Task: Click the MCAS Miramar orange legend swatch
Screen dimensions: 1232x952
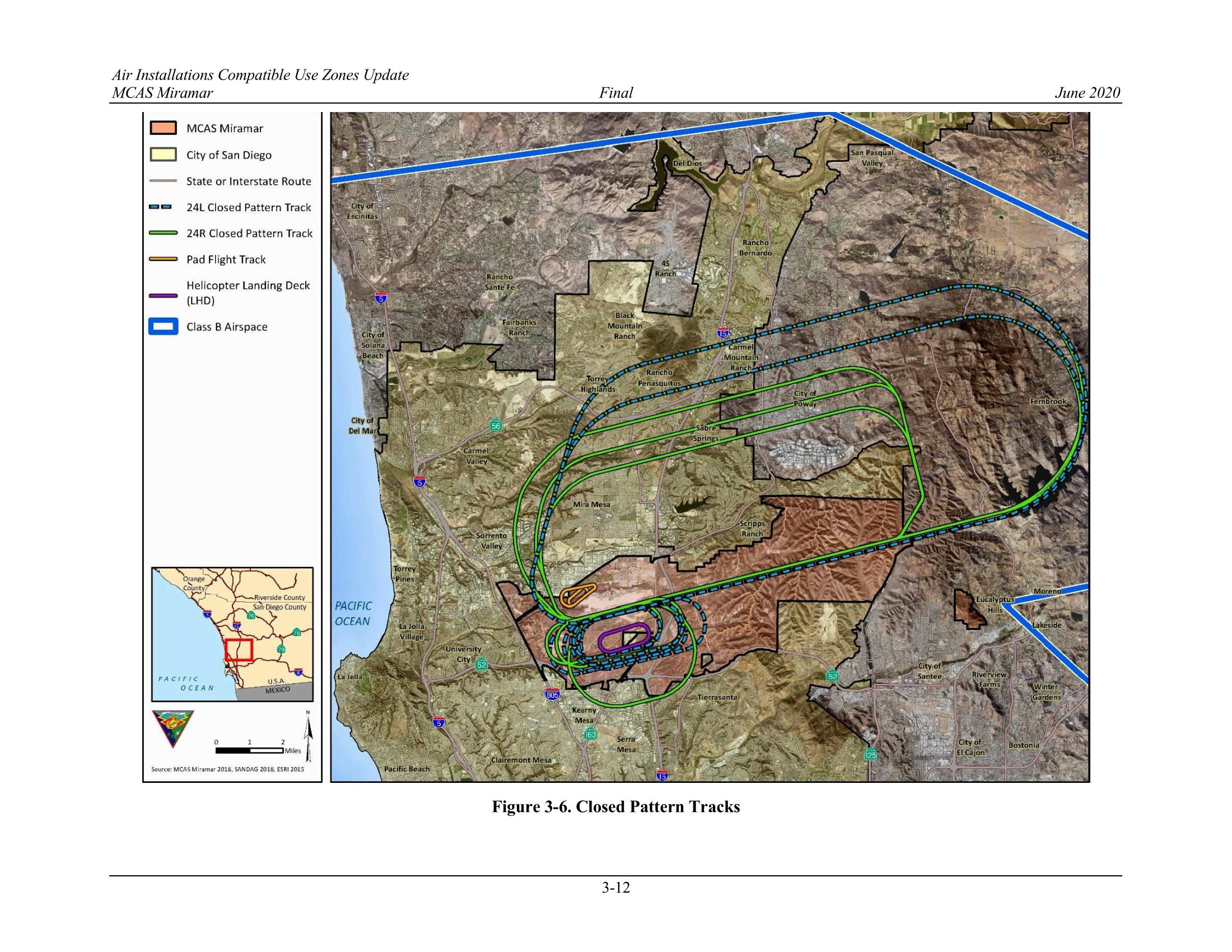Action: tap(163, 128)
